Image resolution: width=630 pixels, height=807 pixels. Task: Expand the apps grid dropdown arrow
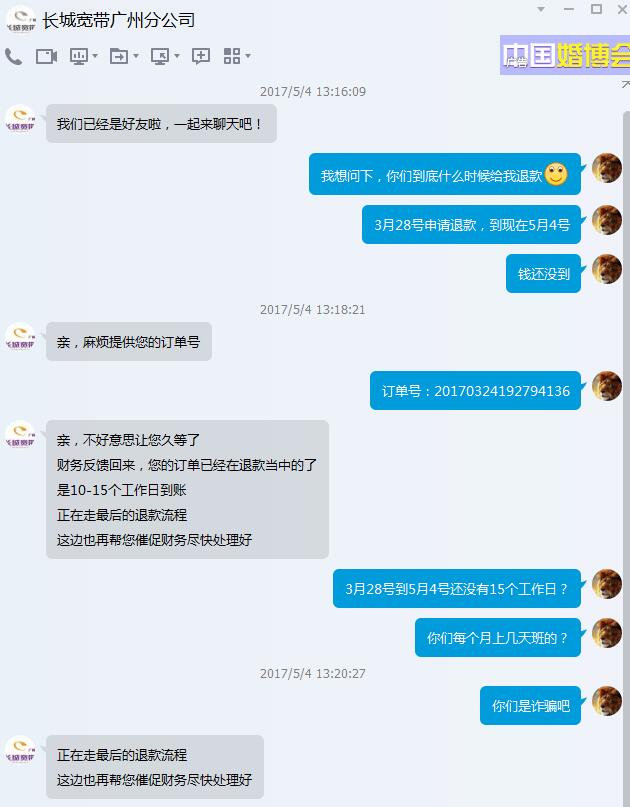click(248, 56)
